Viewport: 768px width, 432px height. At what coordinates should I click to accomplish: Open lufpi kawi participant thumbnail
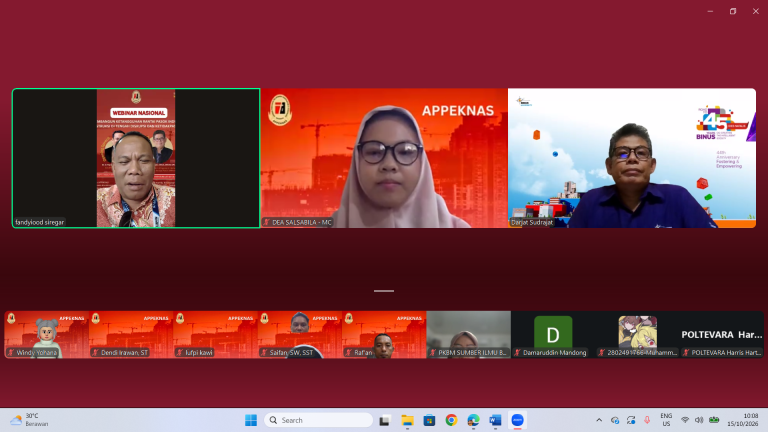tap(216, 335)
